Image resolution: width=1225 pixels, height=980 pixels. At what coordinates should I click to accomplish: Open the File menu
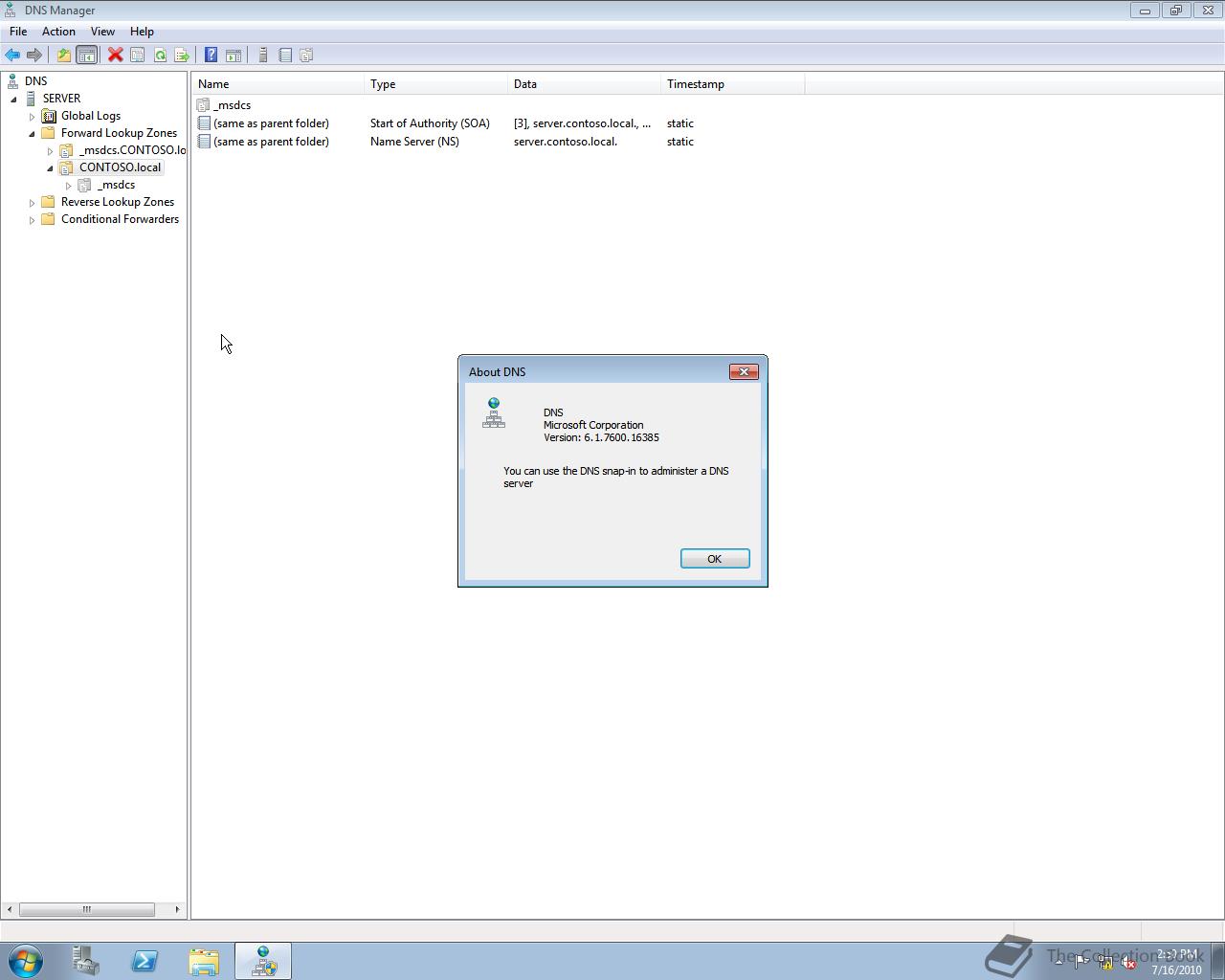(18, 32)
